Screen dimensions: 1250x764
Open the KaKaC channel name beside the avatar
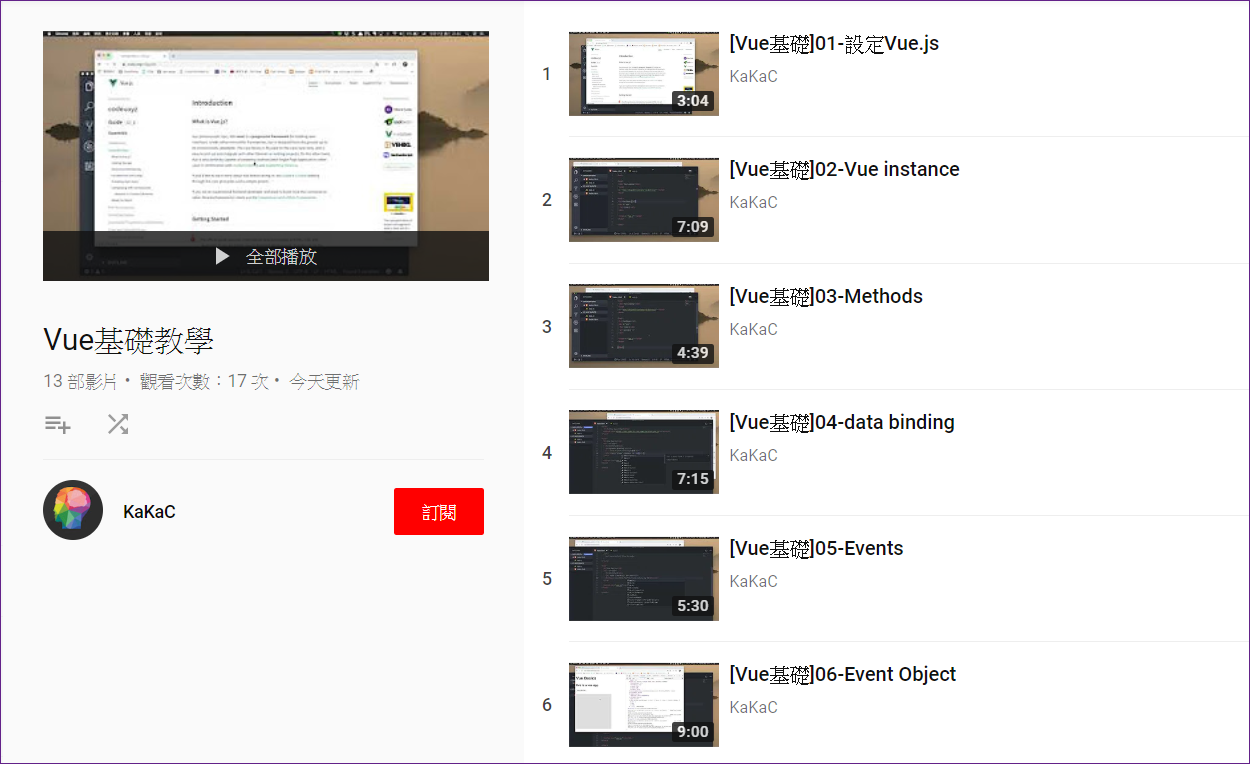149,512
